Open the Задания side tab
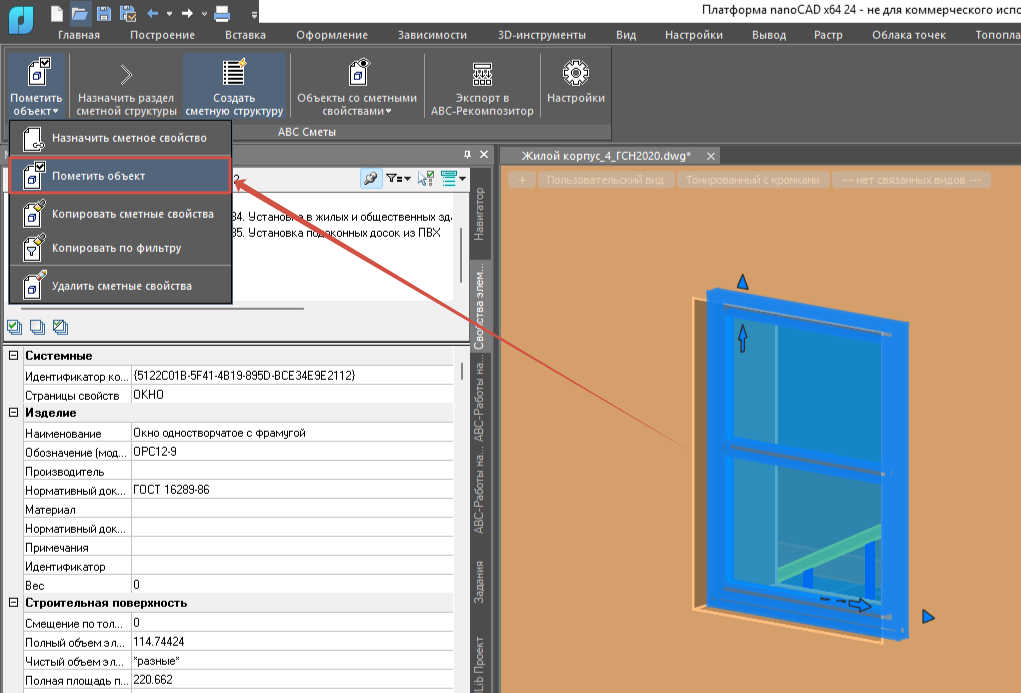 pyautogui.click(x=479, y=582)
